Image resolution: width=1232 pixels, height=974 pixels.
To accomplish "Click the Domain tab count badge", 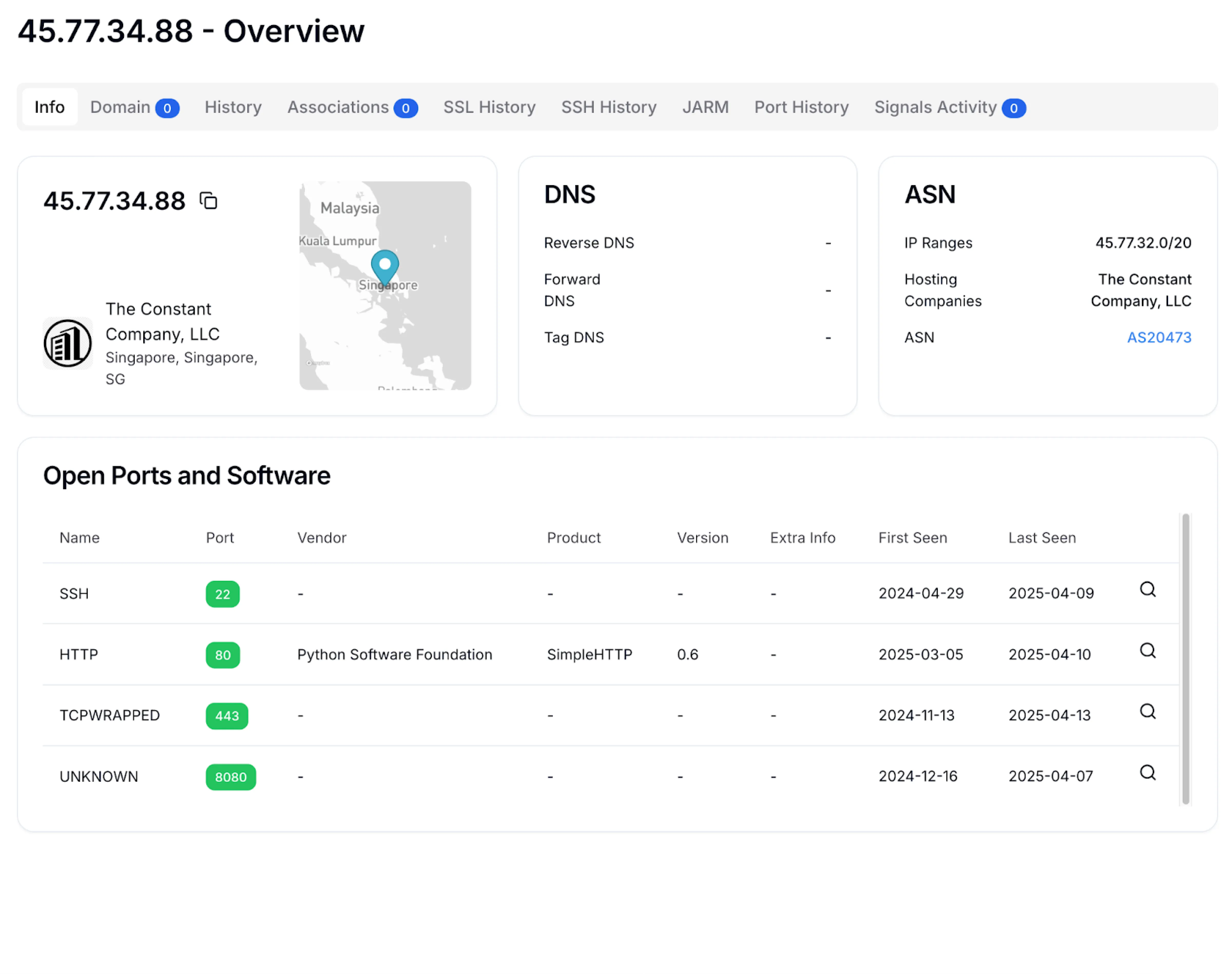I will (x=167, y=108).
